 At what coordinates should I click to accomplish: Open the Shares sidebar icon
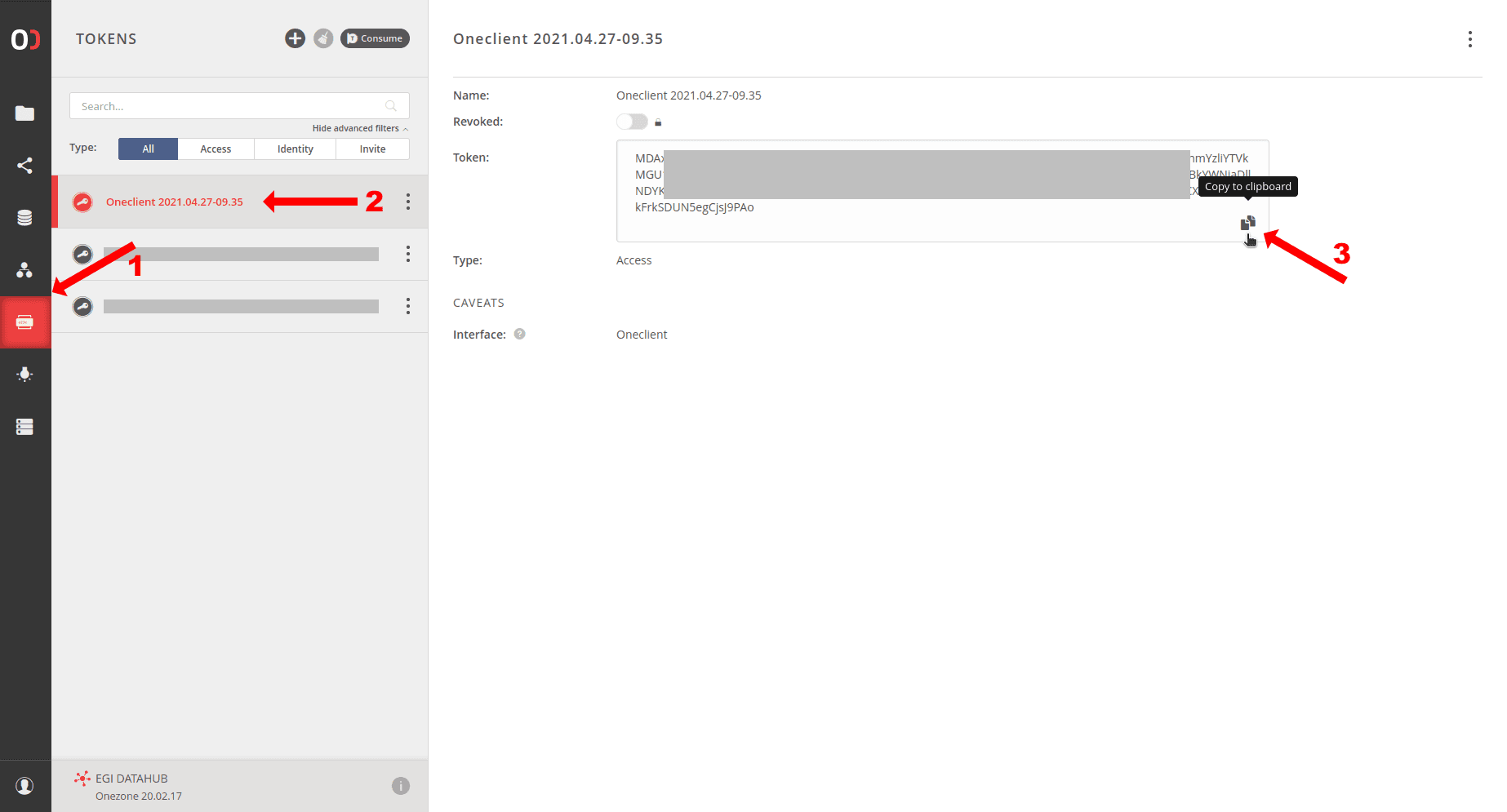tap(25, 166)
